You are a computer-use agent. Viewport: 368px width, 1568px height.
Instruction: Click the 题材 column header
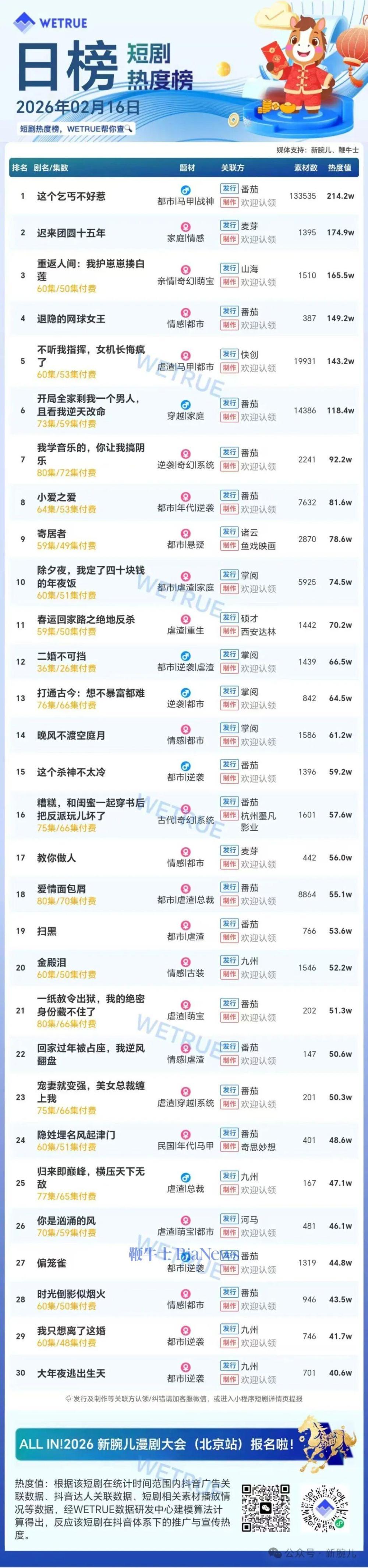pyautogui.click(x=188, y=168)
